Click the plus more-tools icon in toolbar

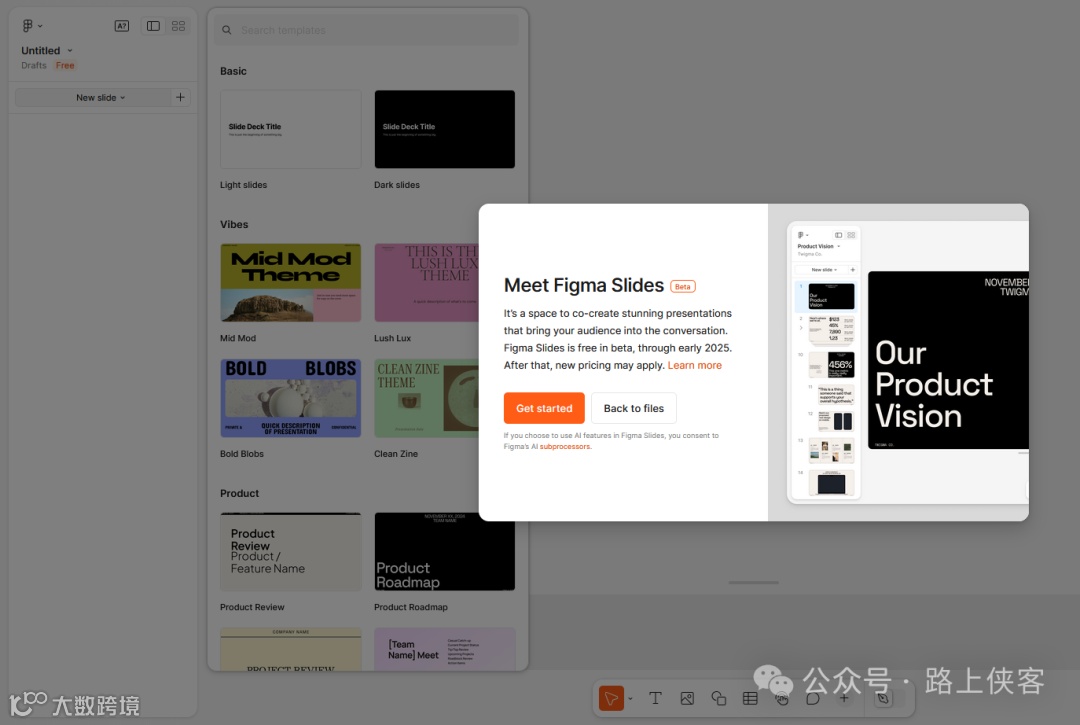844,698
